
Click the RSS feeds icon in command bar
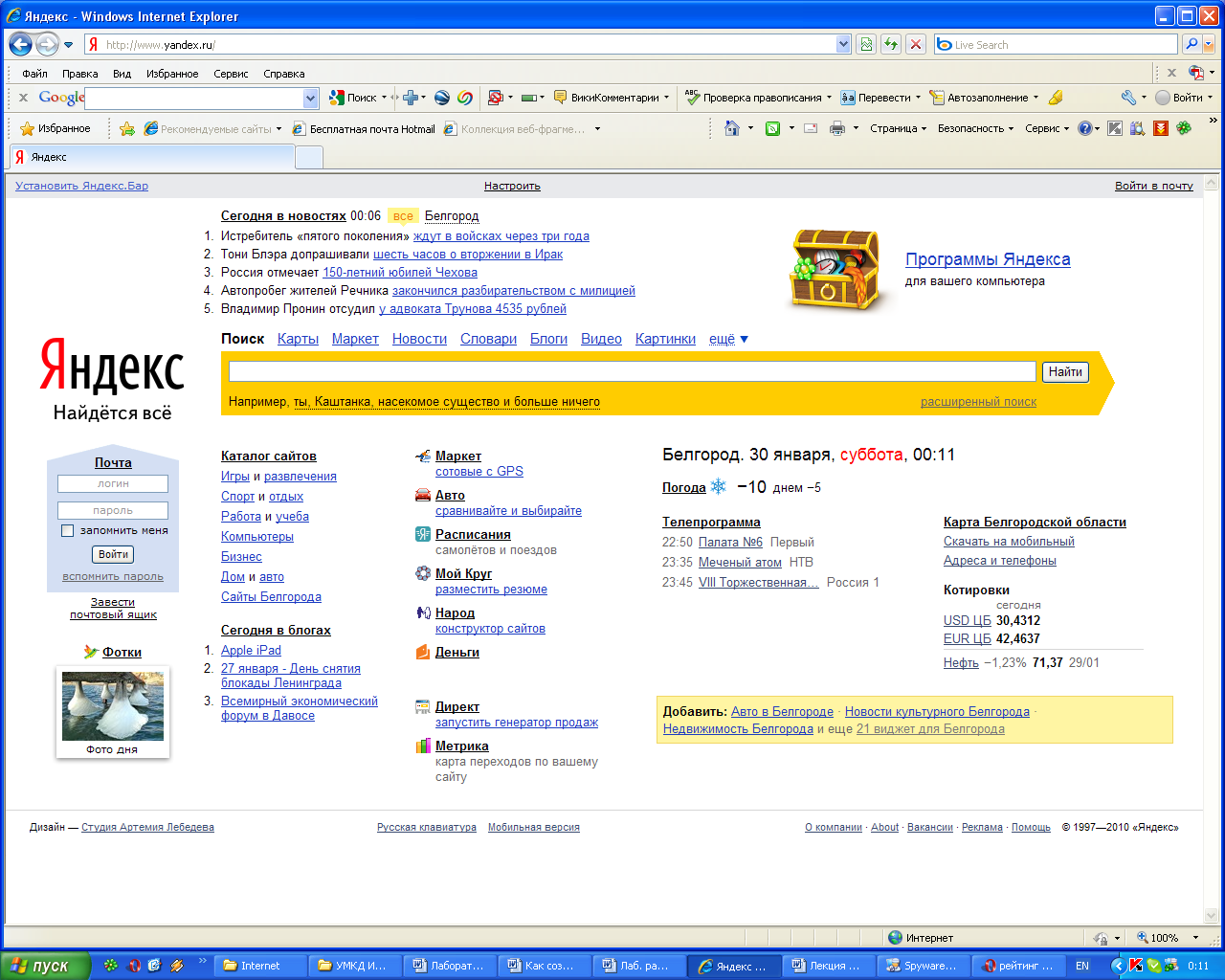[x=773, y=128]
